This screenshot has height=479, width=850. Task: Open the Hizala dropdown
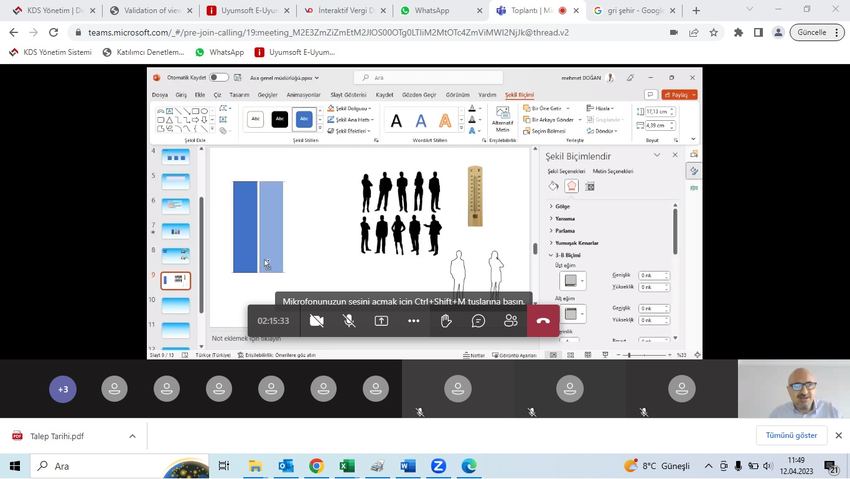(600, 108)
